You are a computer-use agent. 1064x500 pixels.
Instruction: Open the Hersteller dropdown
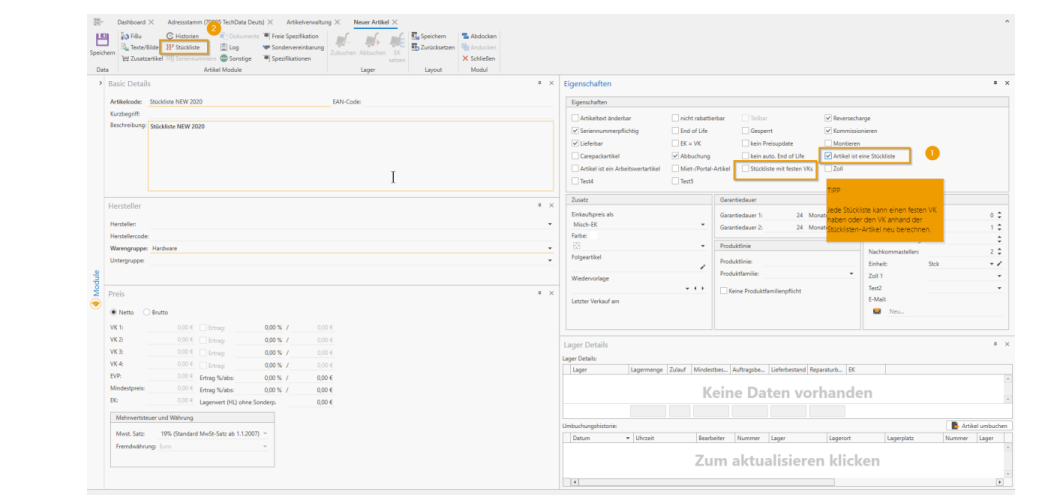[549, 223]
